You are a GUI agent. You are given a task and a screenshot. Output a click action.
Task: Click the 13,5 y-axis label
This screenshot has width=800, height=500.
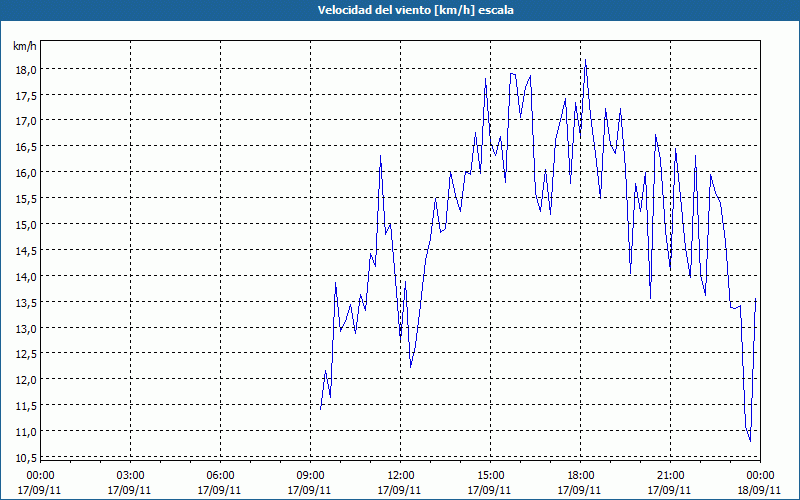pos(26,303)
